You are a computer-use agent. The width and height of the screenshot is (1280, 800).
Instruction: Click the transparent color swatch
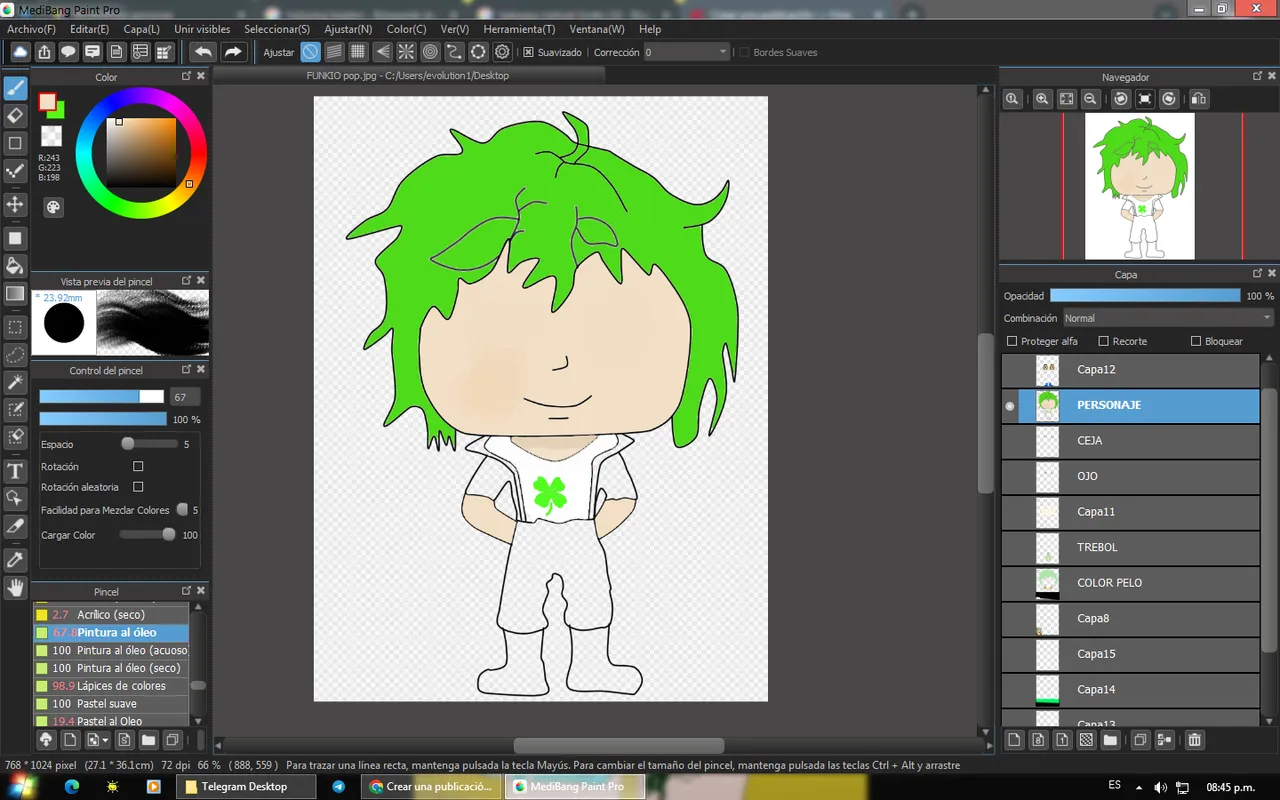click(x=51, y=135)
